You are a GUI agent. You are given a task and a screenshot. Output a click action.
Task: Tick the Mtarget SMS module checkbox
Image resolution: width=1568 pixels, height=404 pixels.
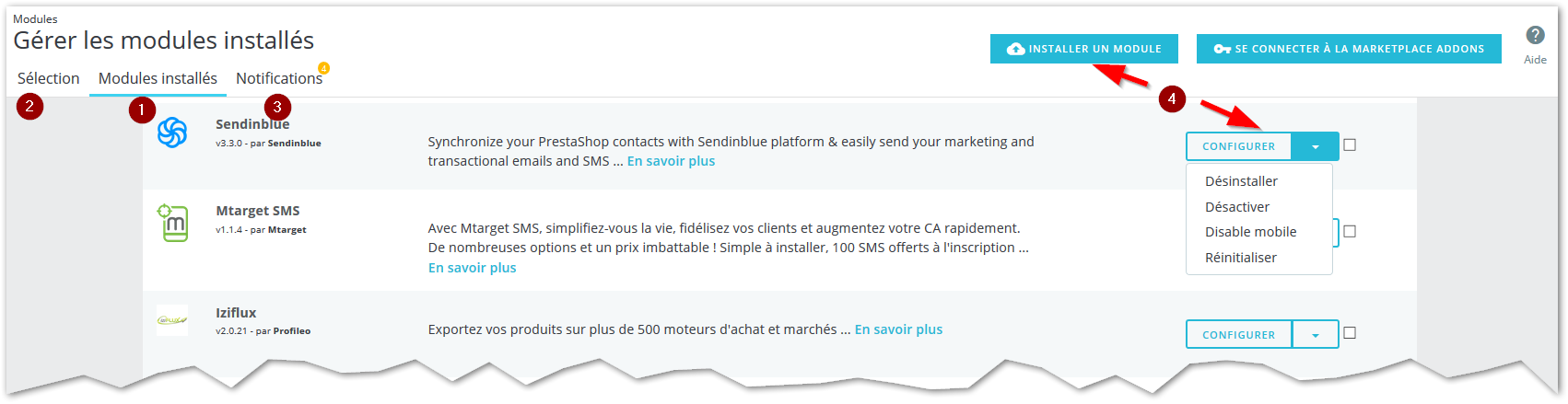point(1350,232)
